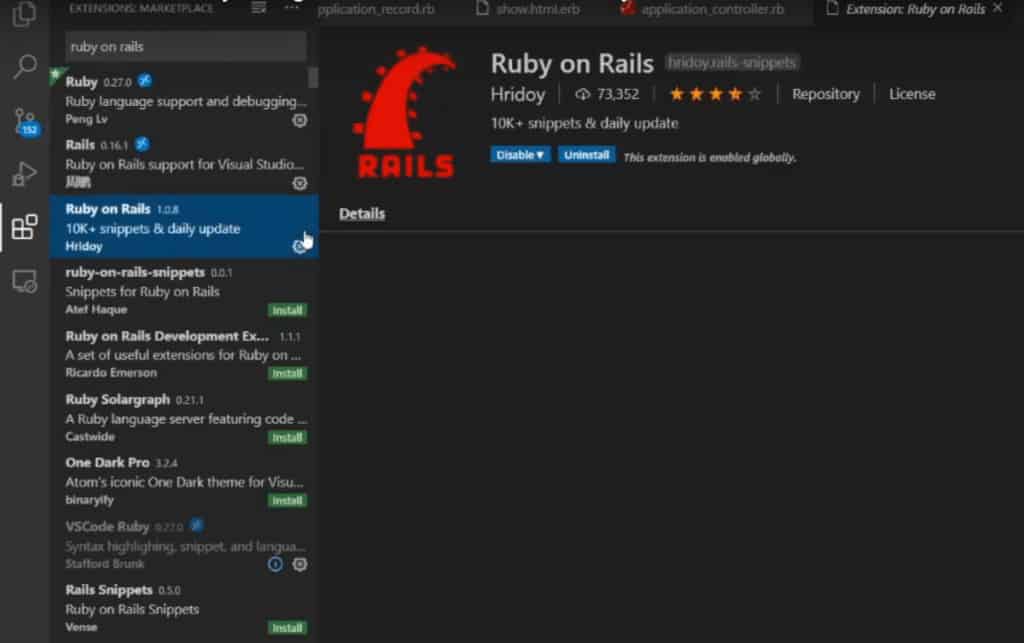Click the info icon on VSCode Ruby row
Screen dimensions: 1024x643
pos(276,564)
